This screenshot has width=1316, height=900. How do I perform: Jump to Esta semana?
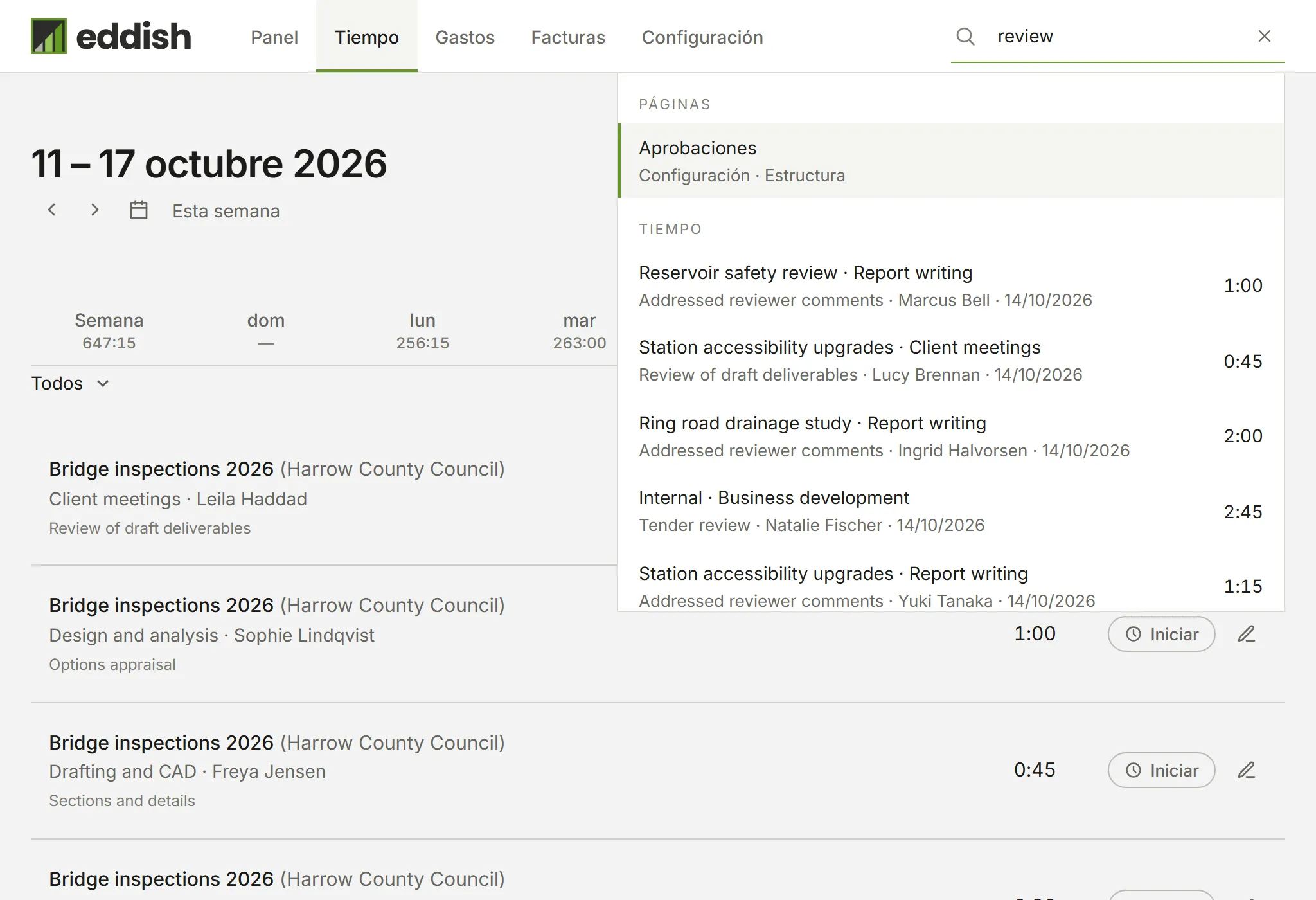click(226, 211)
